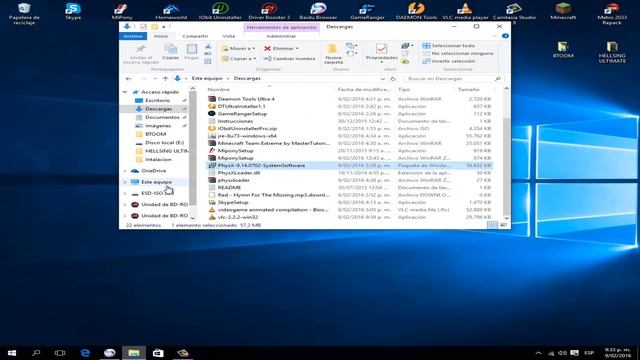Launch the MiPony desktop shortcut
Viewport: 640px width, 360px height.
pos(122,11)
